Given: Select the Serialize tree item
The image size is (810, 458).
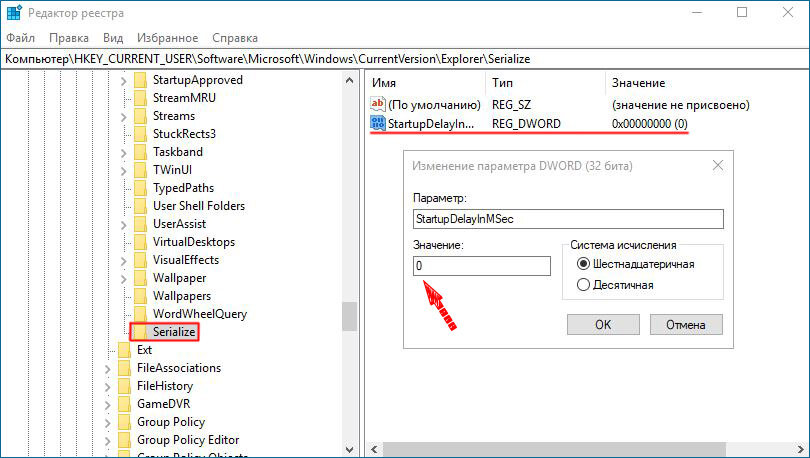Looking at the screenshot, I should click(174, 332).
